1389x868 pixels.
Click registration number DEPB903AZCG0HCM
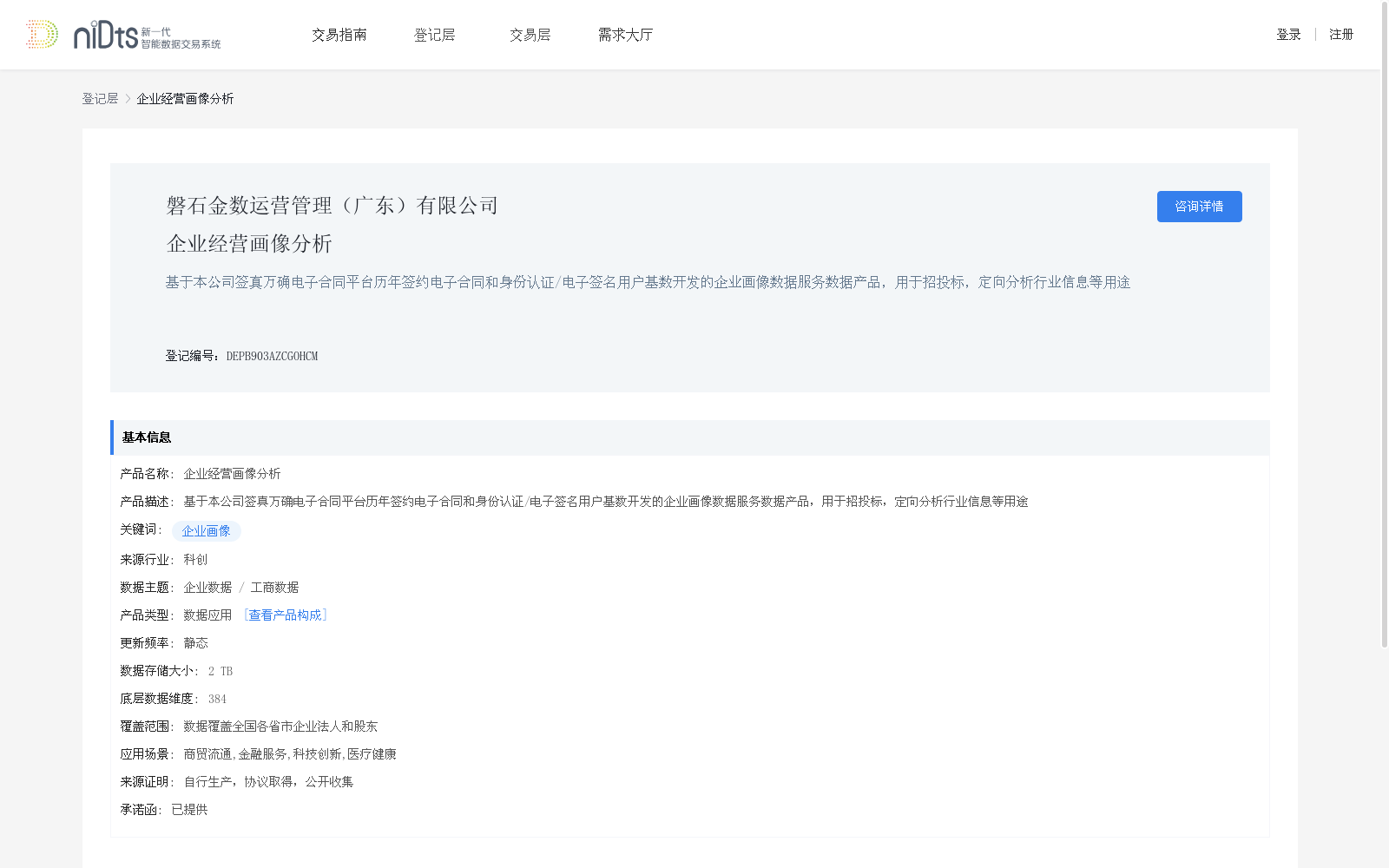click(272, 356)
